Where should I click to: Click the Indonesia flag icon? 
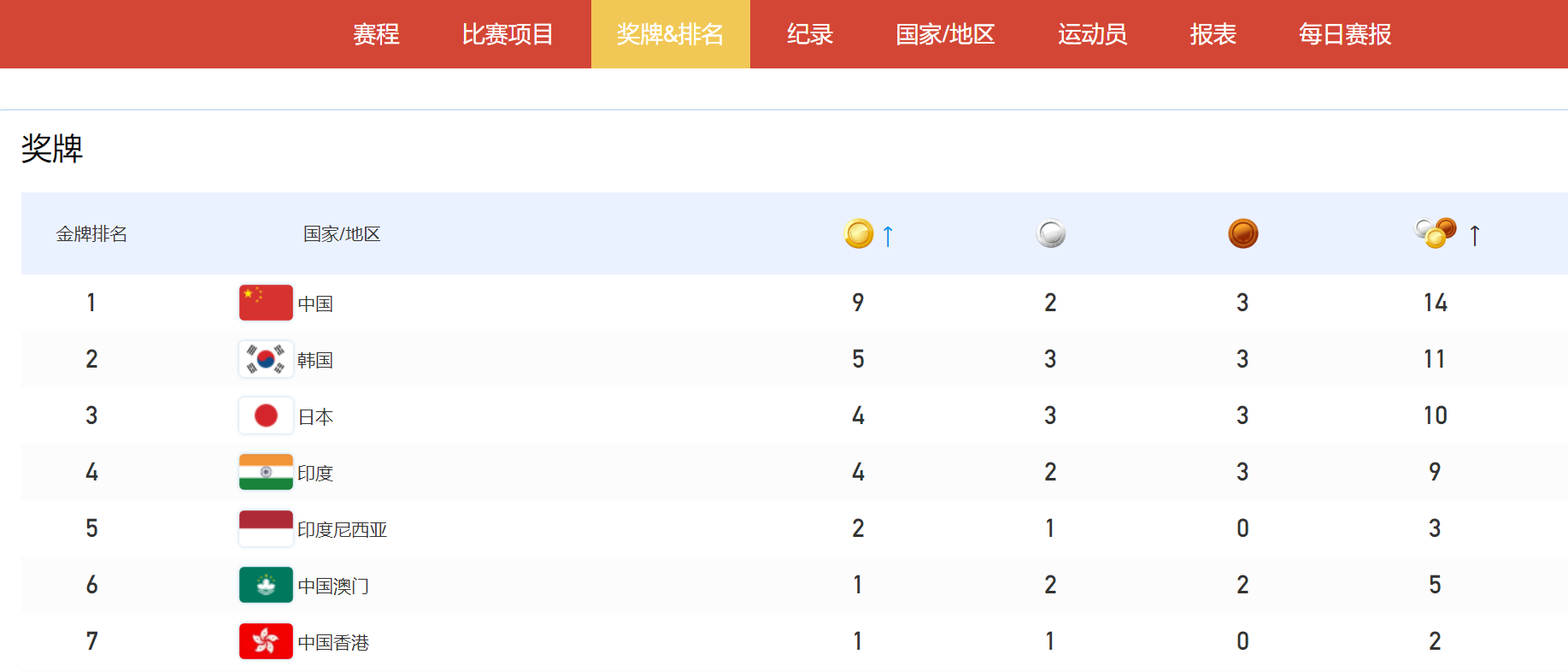[266, 528]
